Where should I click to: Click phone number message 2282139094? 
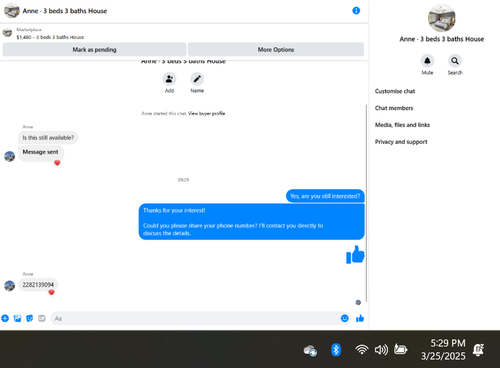[38, 285]
